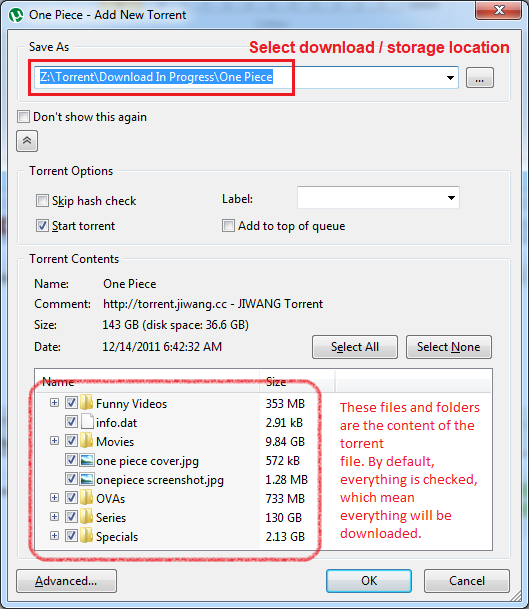The height and width of the screenshot is (609, 529).
Task: Click the 130 GB size value
Action: 284,518
